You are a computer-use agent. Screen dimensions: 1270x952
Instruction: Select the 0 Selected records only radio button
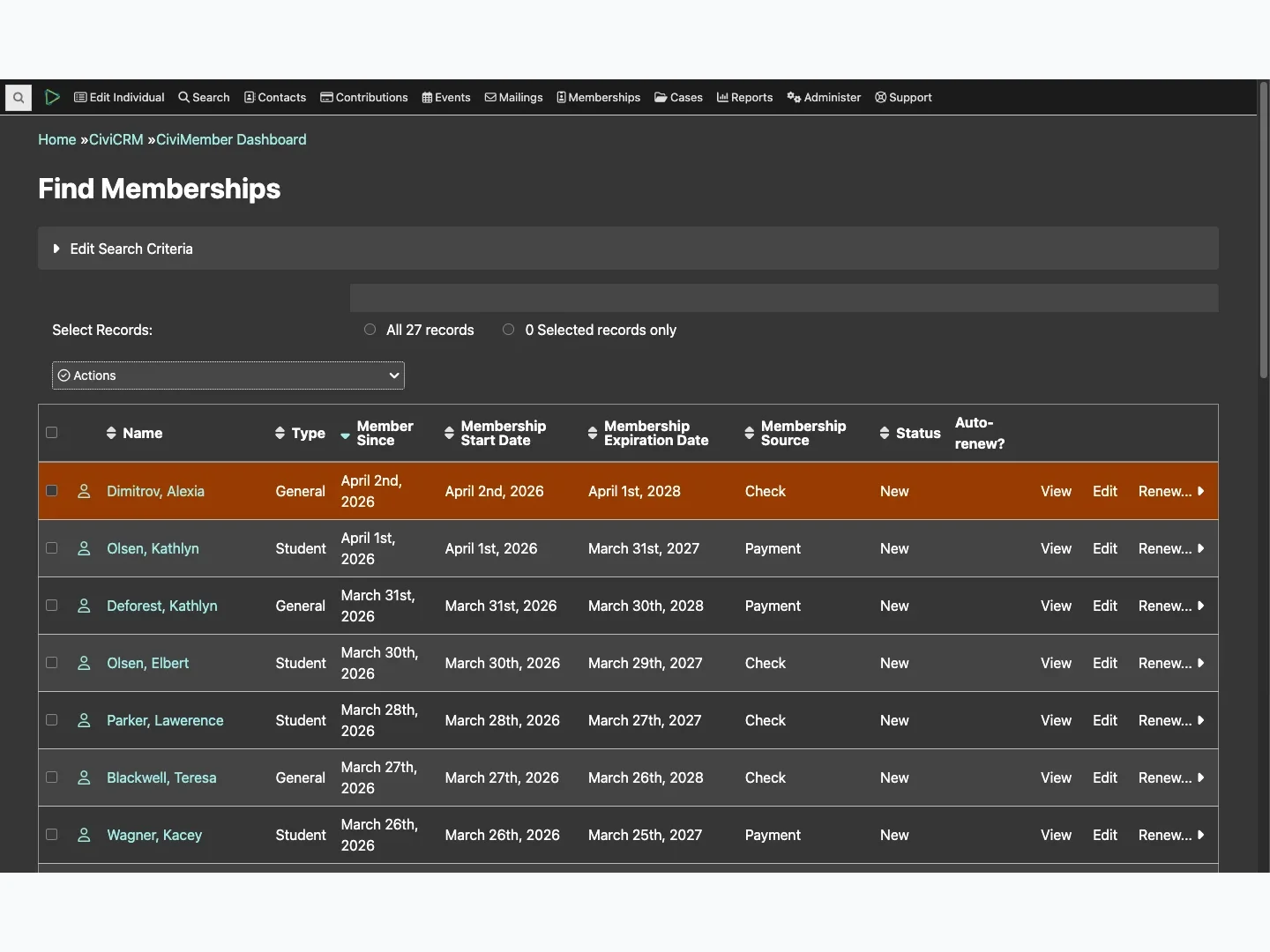(508, 330)
